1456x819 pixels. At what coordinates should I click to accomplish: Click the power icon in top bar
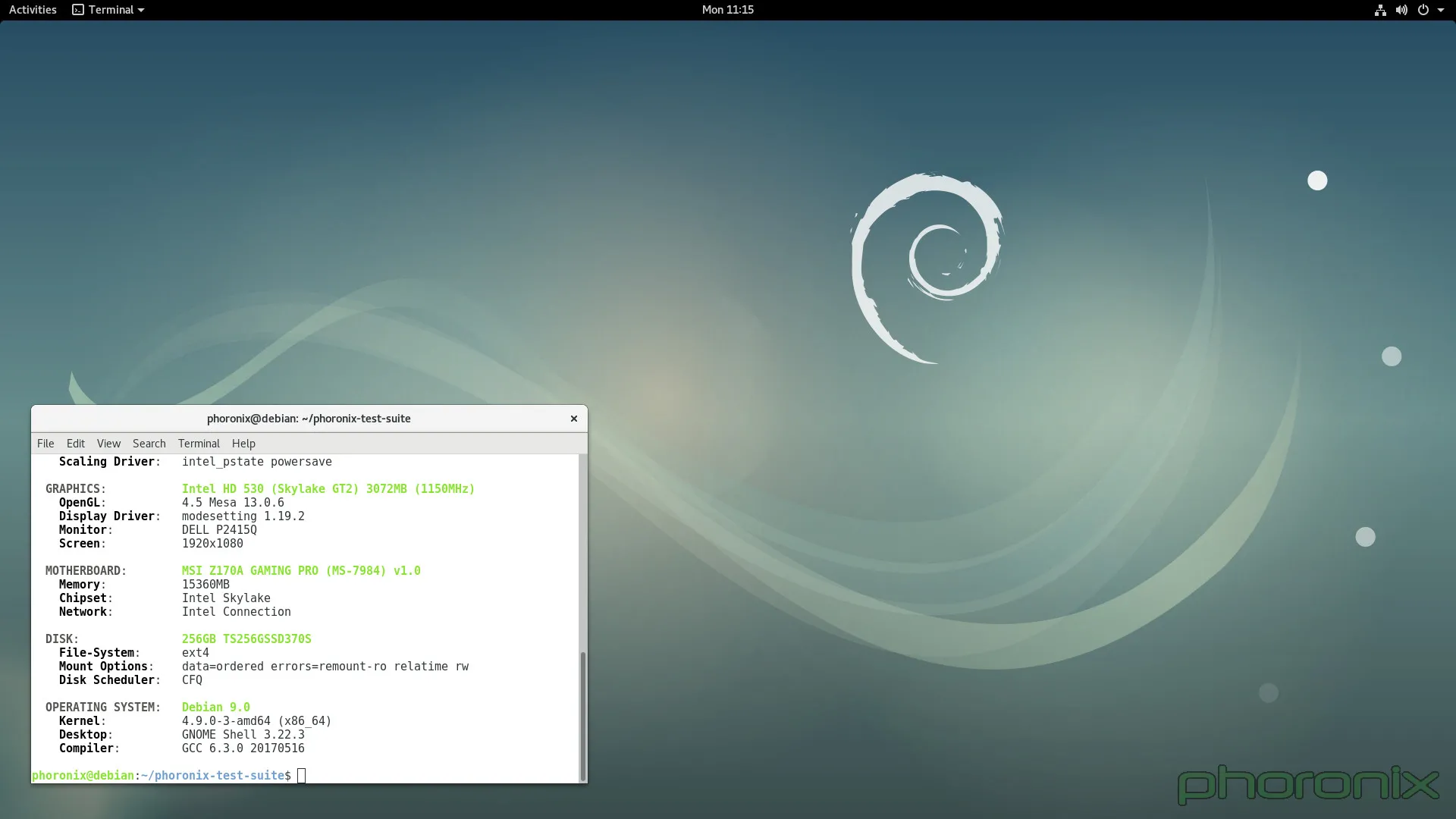[x=1423, y=10]
